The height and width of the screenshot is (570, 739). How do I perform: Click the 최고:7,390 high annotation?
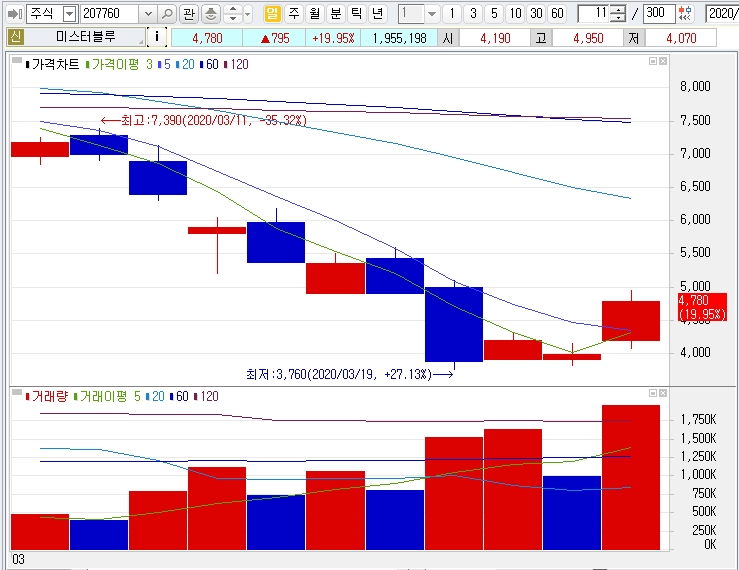(x=204, y=121)
